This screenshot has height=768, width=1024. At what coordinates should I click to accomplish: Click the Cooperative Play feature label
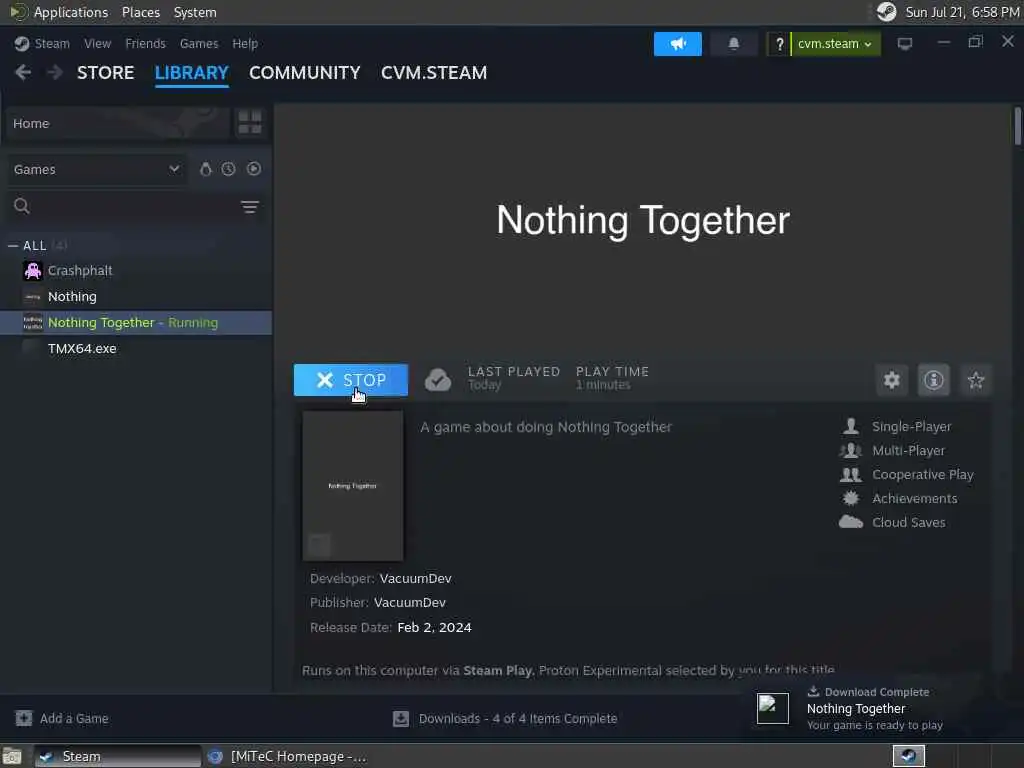923,475
